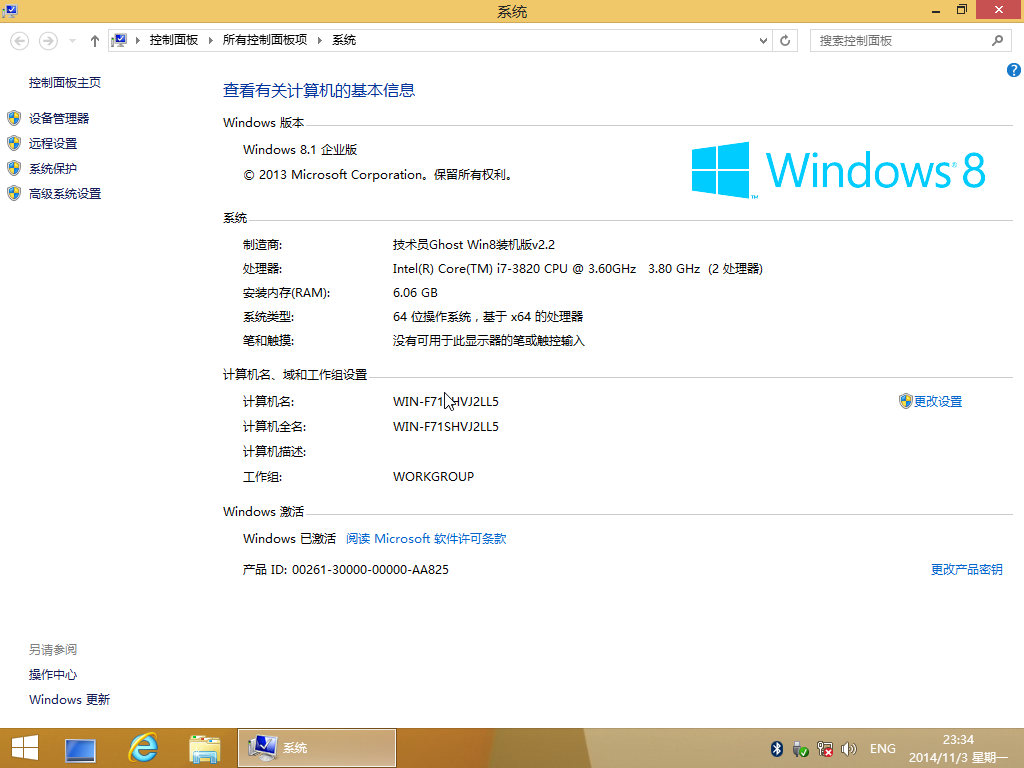
Task: Click the system icon in the title bar
Action: [10, 10]
